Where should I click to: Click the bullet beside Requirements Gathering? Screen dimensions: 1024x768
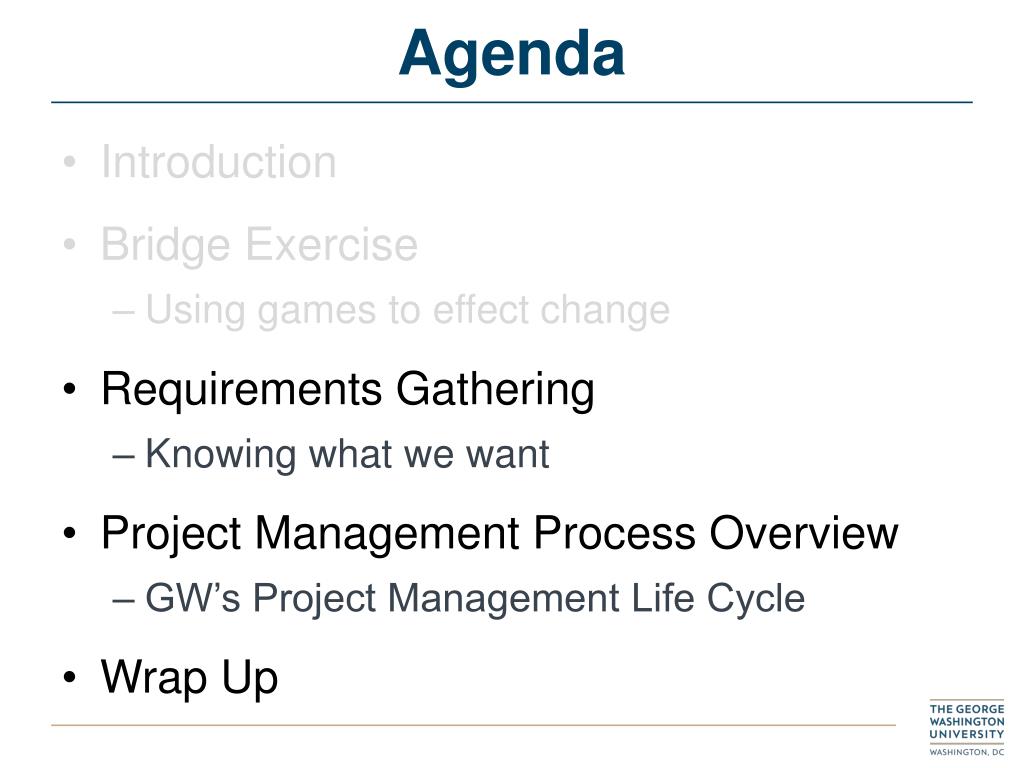(x=70, y=390)
